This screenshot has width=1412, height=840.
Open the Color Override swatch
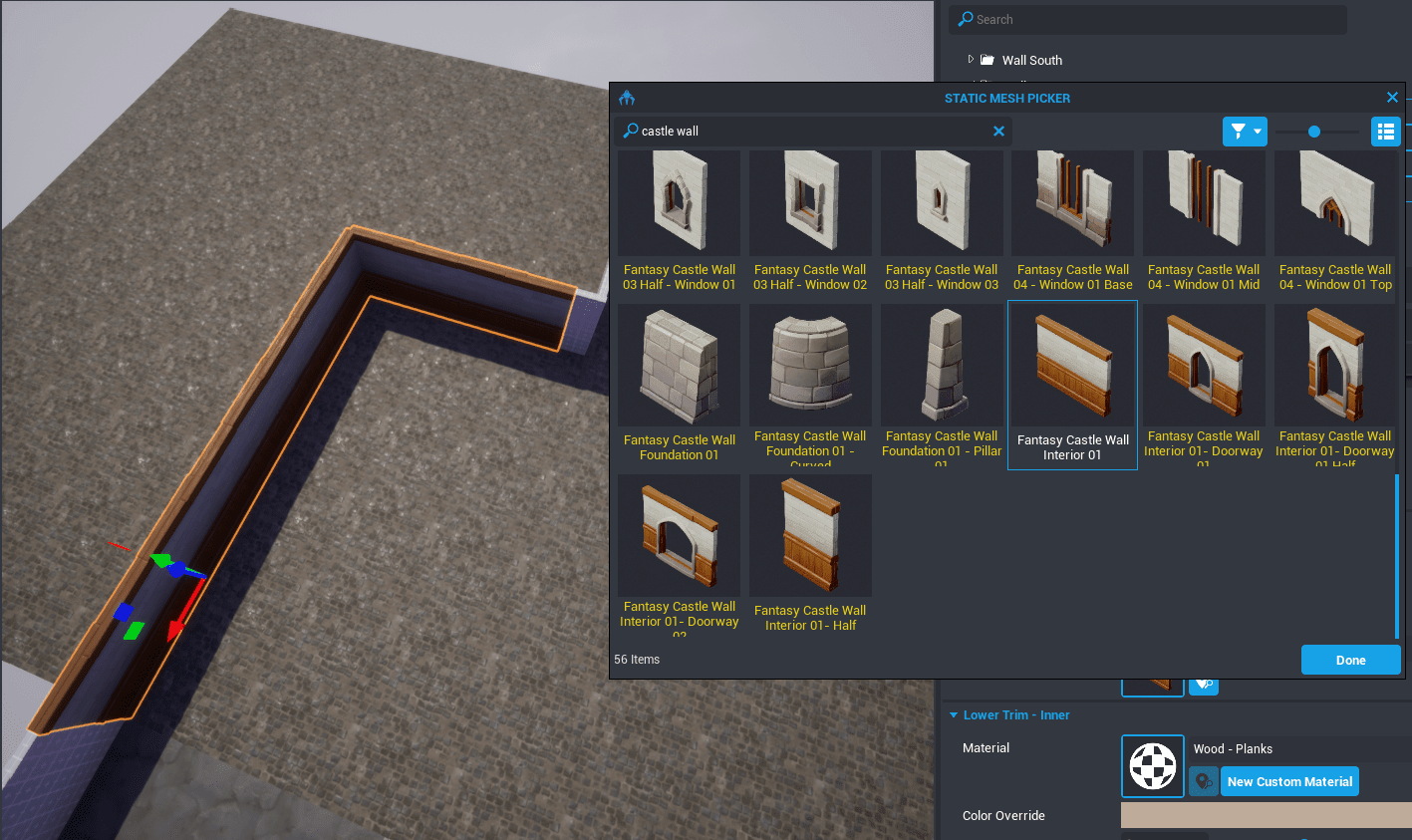1266,815
